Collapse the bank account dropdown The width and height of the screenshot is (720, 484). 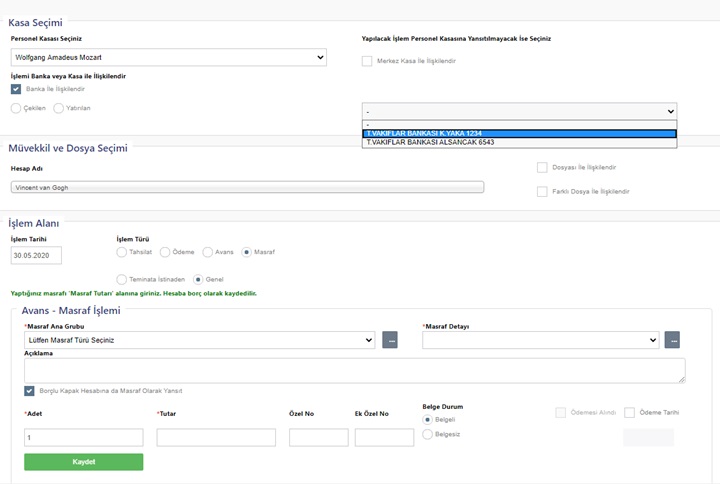click(x=519, y=111)
